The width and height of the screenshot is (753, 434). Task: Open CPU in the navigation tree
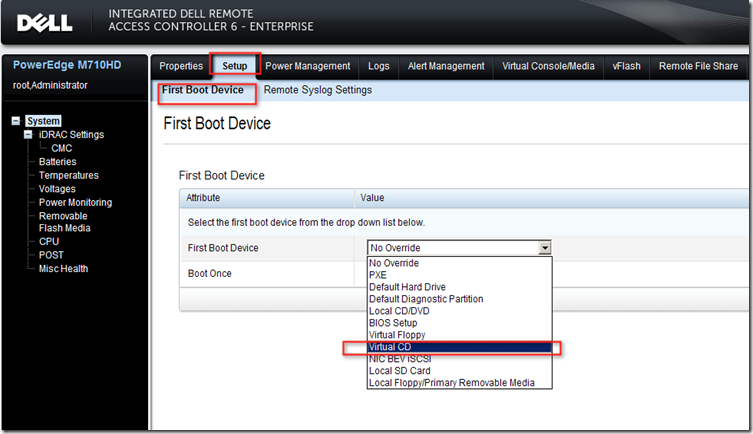tap(49, 241)
